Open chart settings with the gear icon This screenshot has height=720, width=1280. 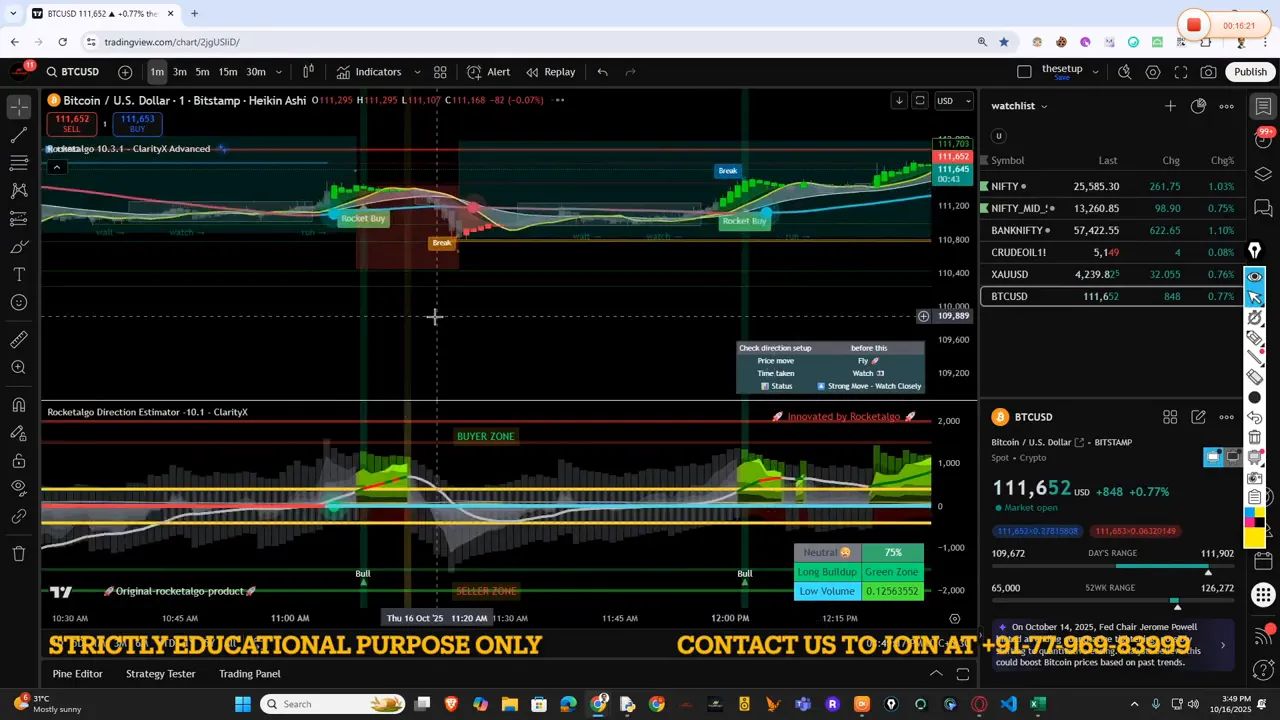pyautogui.click(x=1153, y=71)
